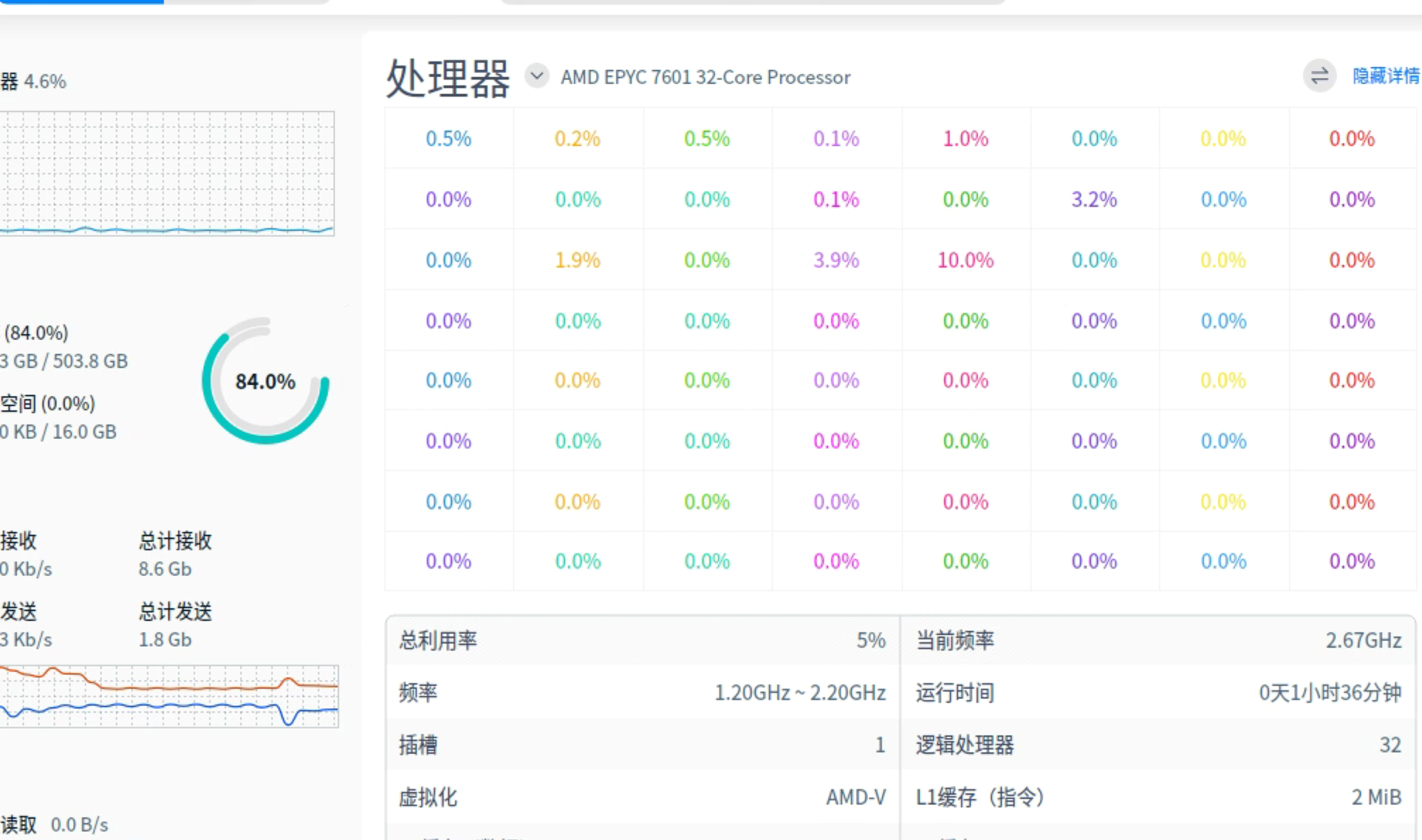
Task: Click the swap view icon beside 隐藏详情
Action: [1319, 76]
